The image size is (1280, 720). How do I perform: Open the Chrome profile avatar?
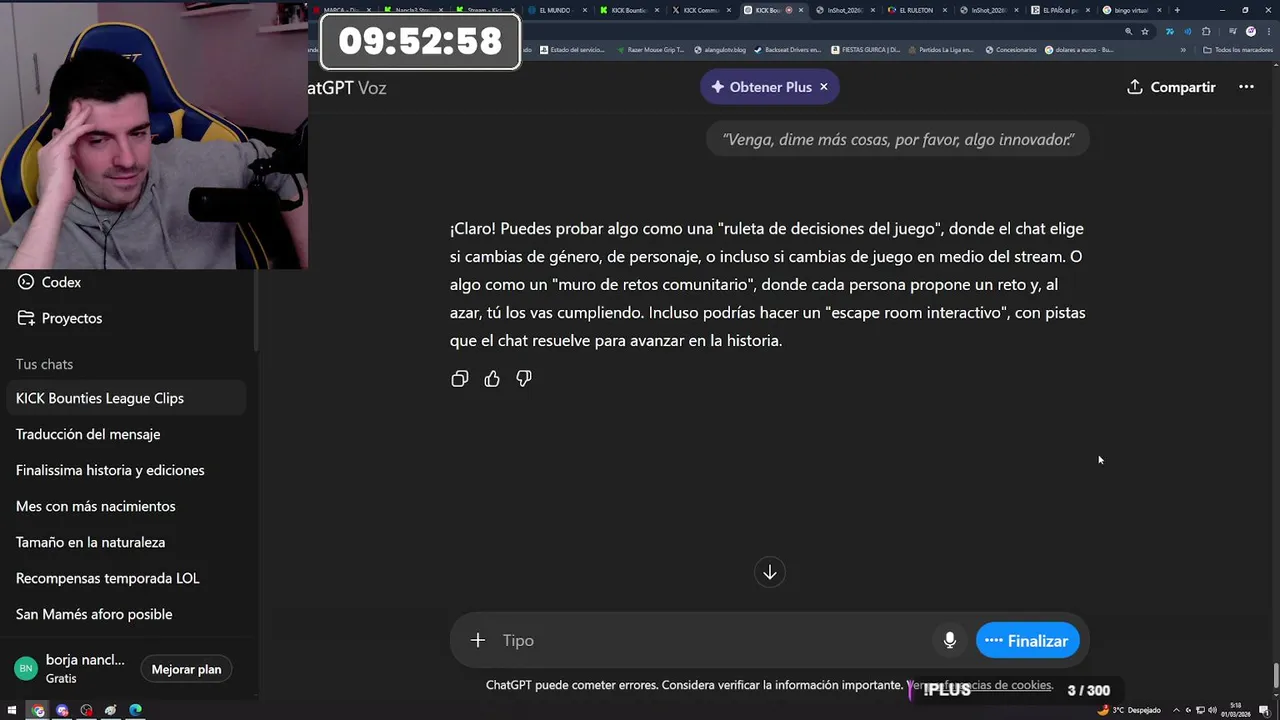[x=1251, y=31]
